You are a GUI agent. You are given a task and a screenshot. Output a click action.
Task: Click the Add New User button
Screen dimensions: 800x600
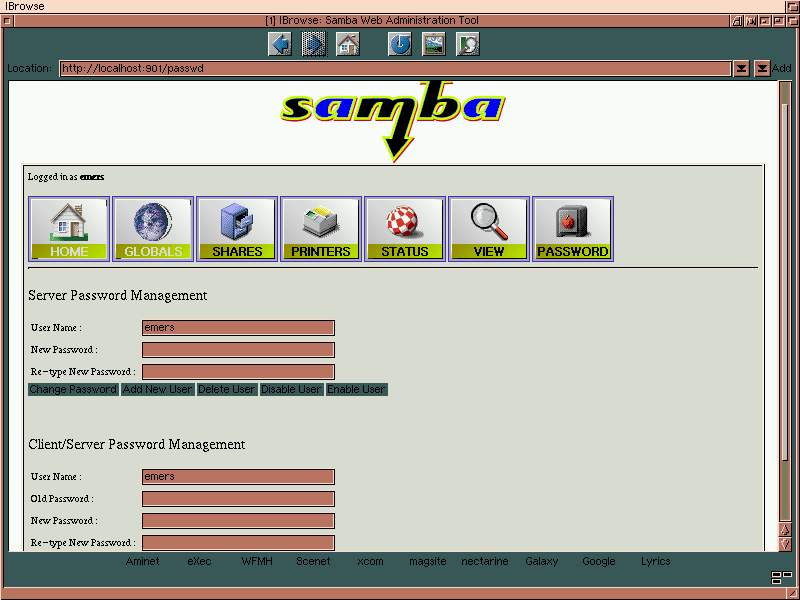pos(158,389)
